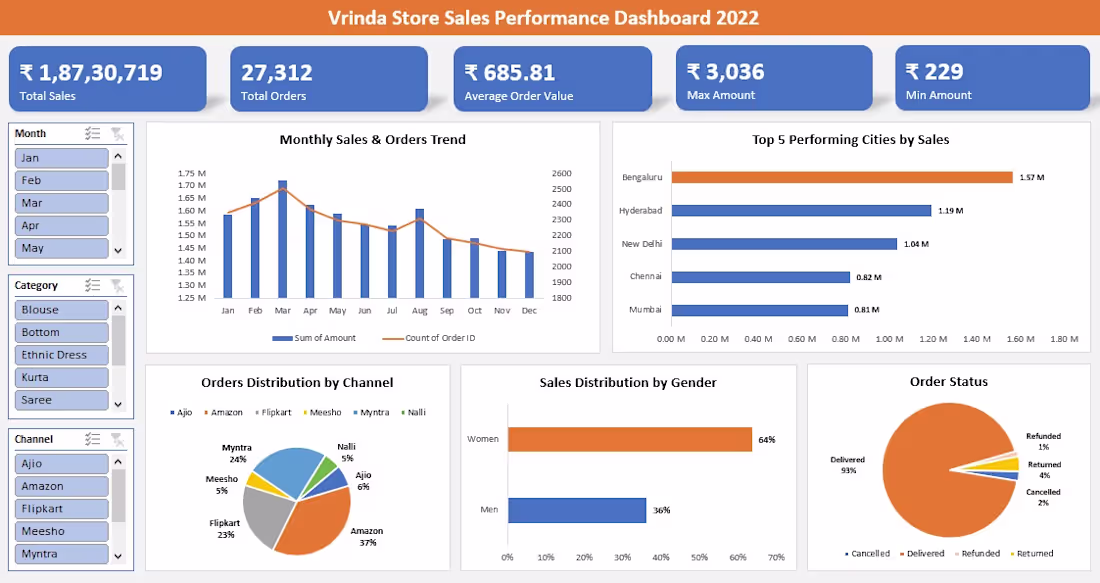Click the Aug bar in monthly trend
The height and width of the screenshot is (583, 1100).
click(x=420, y=253)
